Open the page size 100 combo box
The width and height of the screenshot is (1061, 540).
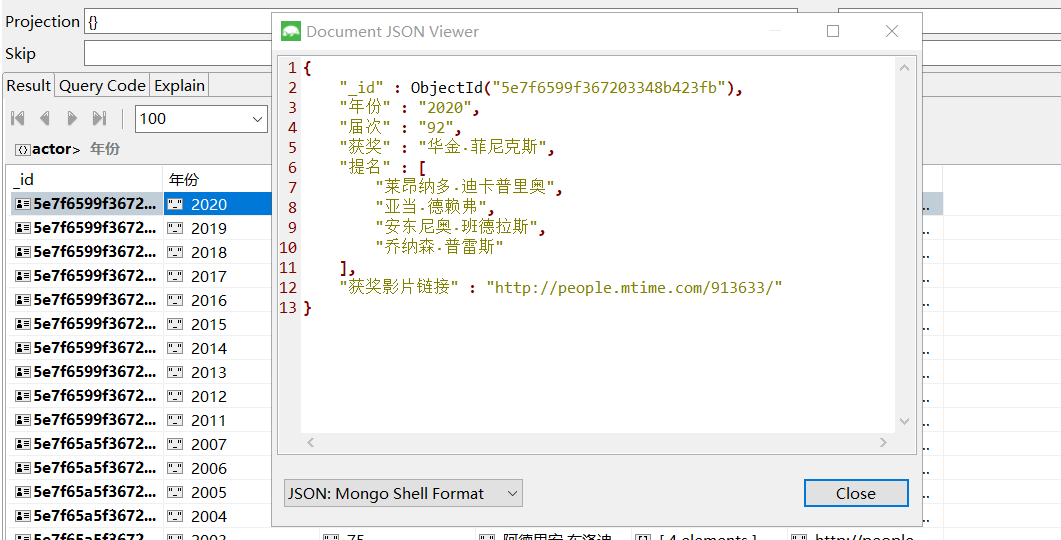click(201, 118)
